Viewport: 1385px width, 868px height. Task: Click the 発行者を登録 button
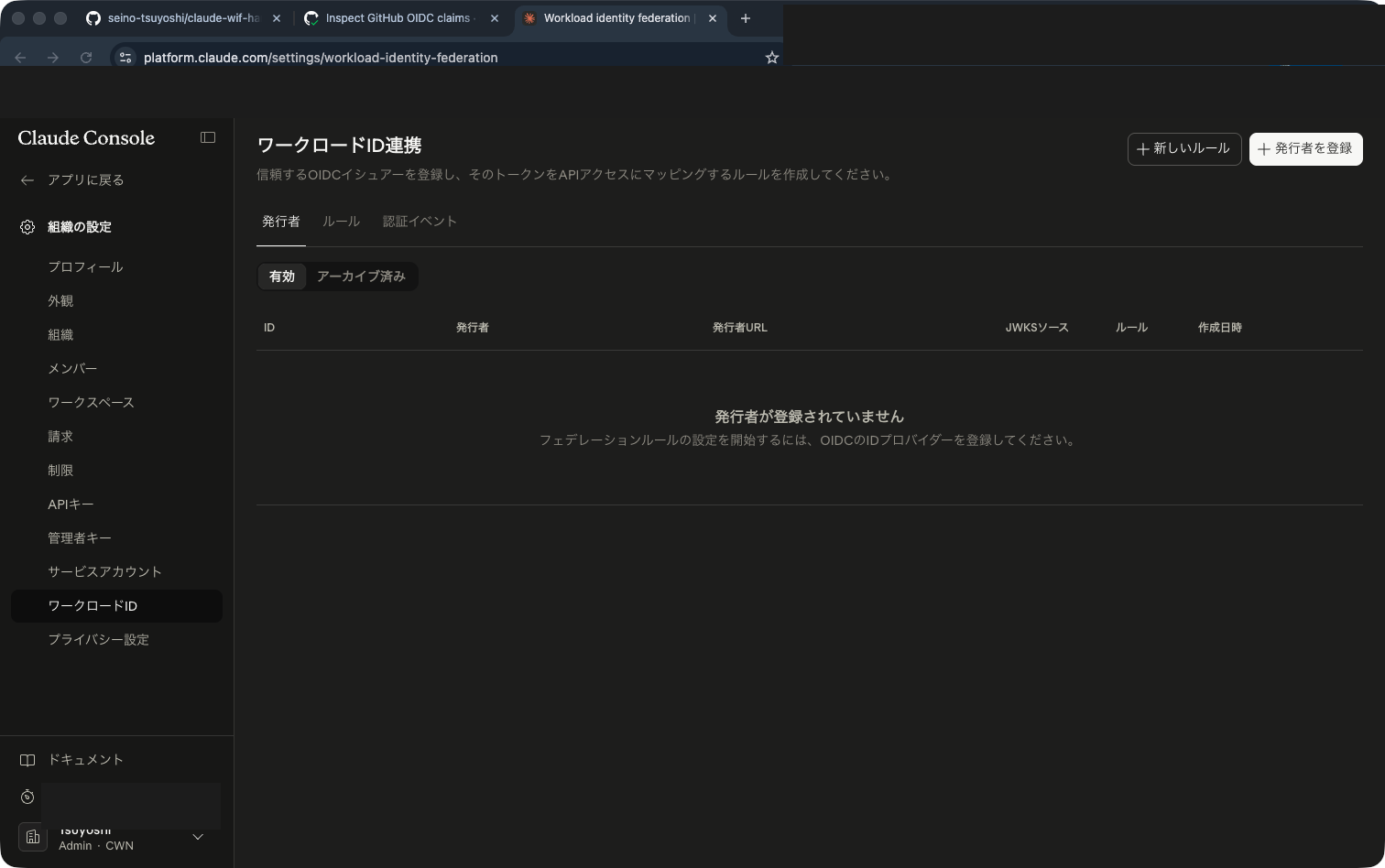[x=1306, y=148]
